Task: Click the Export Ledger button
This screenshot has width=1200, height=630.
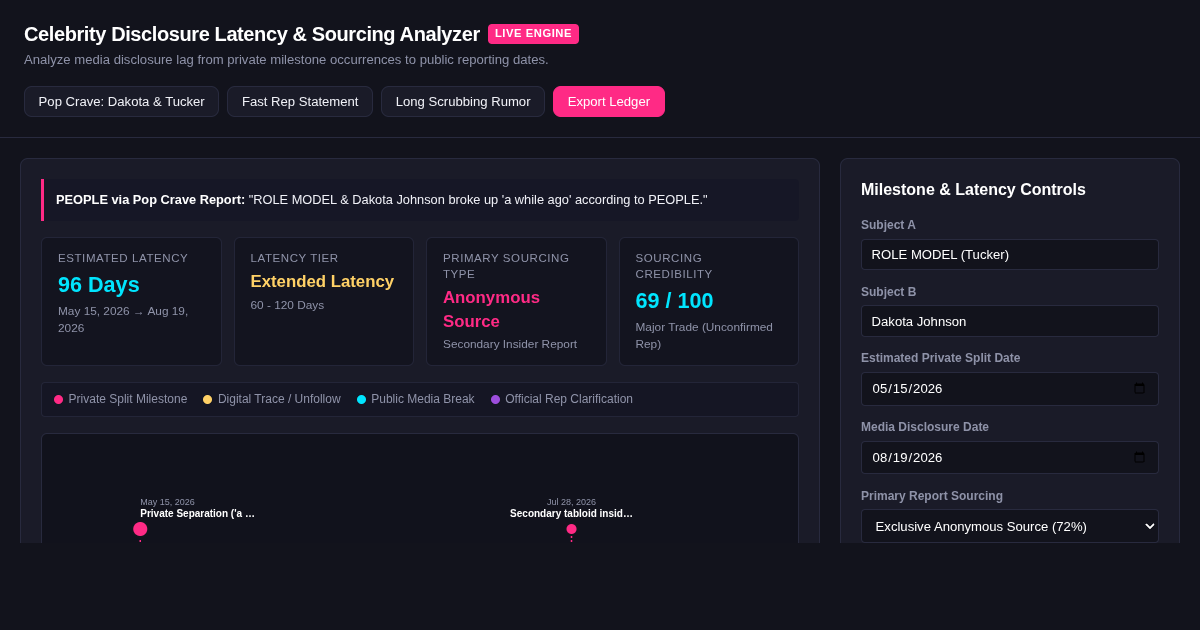Action: (609, 101)
